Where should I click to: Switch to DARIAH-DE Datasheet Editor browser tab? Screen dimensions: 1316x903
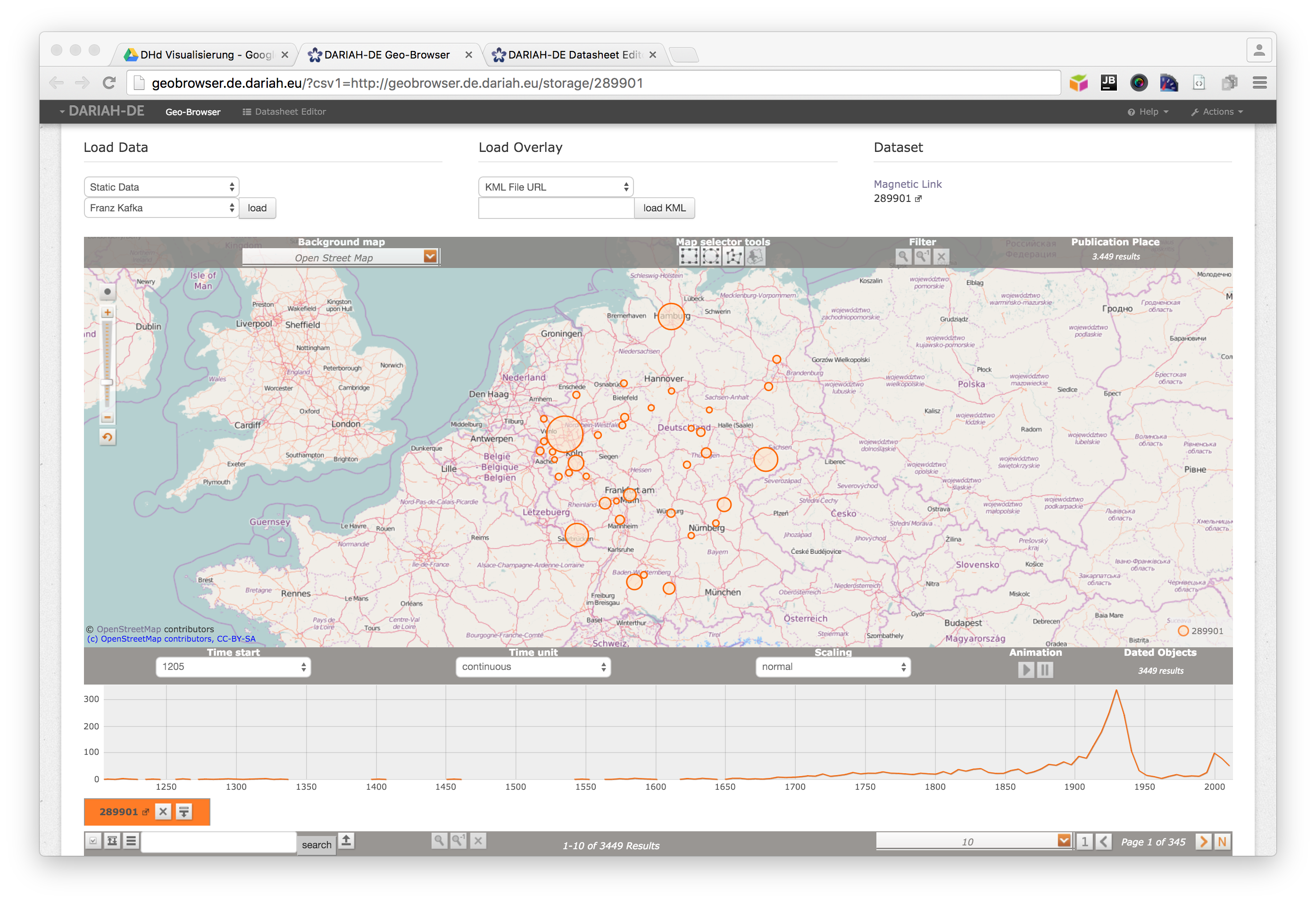574,54
